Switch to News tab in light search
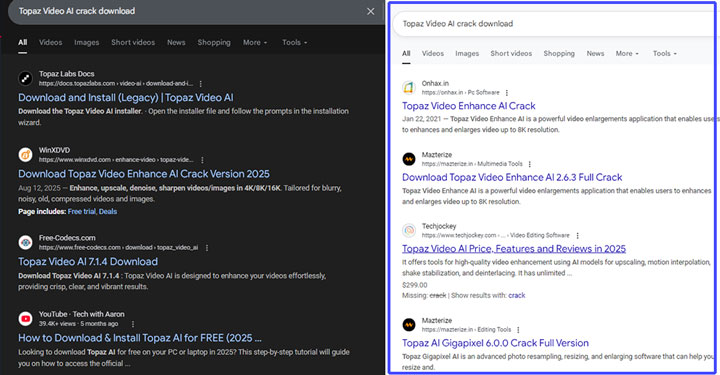 point(595,53)
